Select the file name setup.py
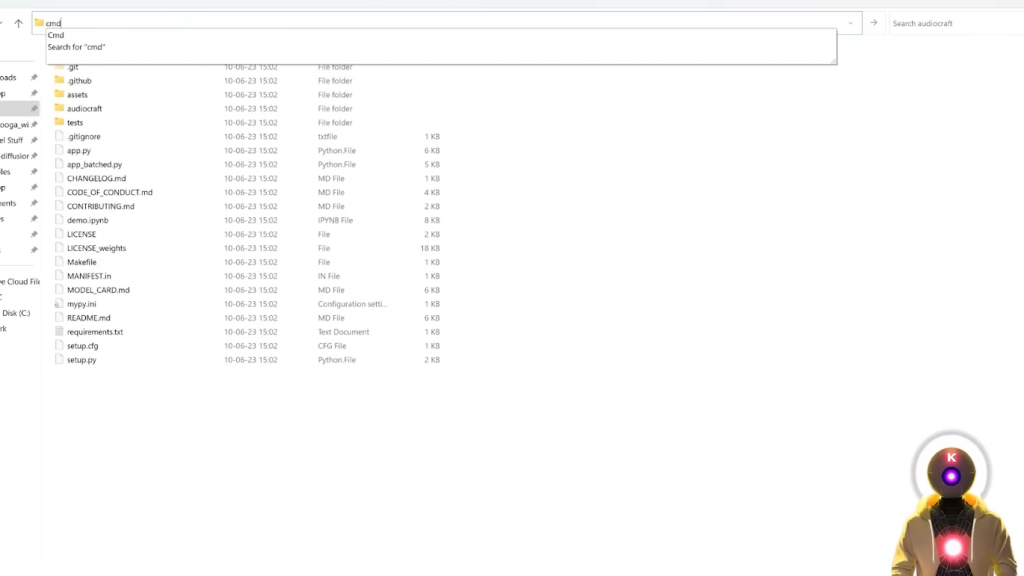This screenshot has height=576, width=1024. [81, 360]
